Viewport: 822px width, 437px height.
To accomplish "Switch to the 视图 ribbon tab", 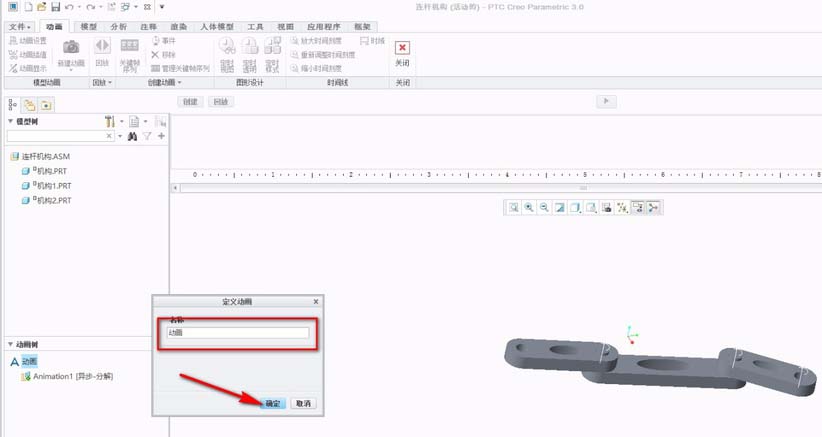I will pos(285,26).
